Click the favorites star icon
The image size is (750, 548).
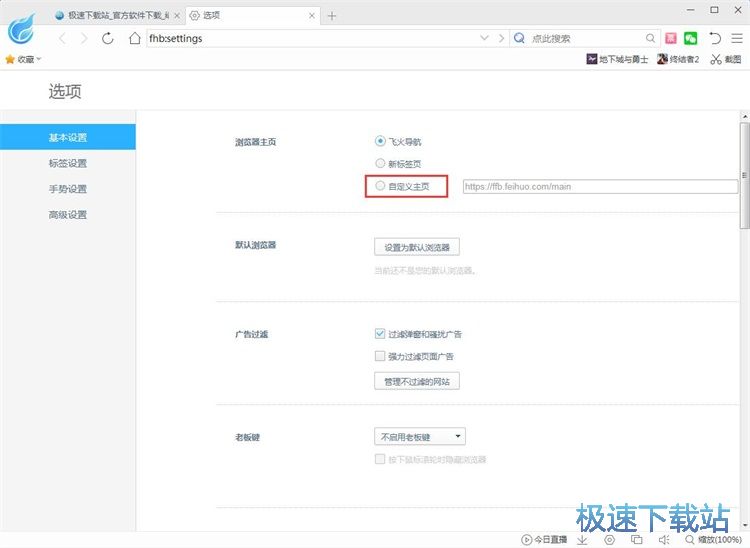coord(10,59)
